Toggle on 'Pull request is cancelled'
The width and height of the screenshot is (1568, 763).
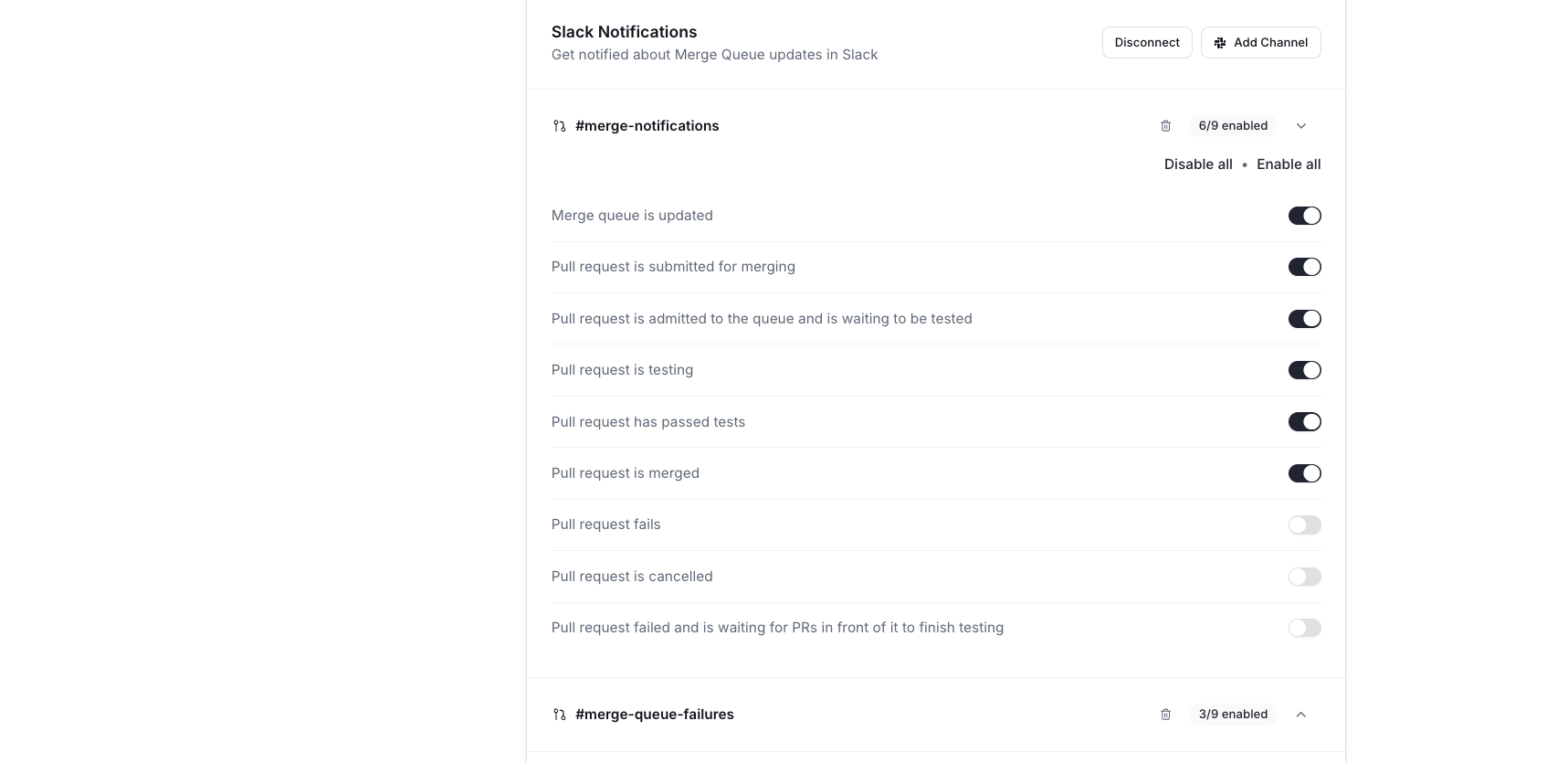pyautogui.click(x=1304, y=577)
